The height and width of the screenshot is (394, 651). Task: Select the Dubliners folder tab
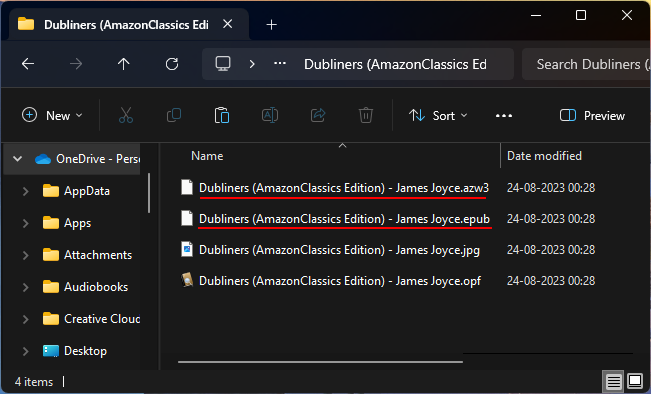(x=126, y=24)
